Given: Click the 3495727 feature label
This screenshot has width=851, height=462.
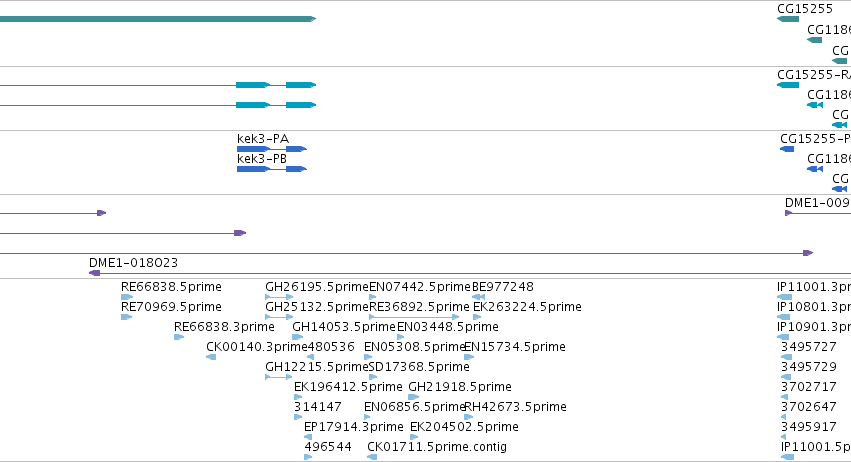Looking at the screenshot, I should coord(809,346).
